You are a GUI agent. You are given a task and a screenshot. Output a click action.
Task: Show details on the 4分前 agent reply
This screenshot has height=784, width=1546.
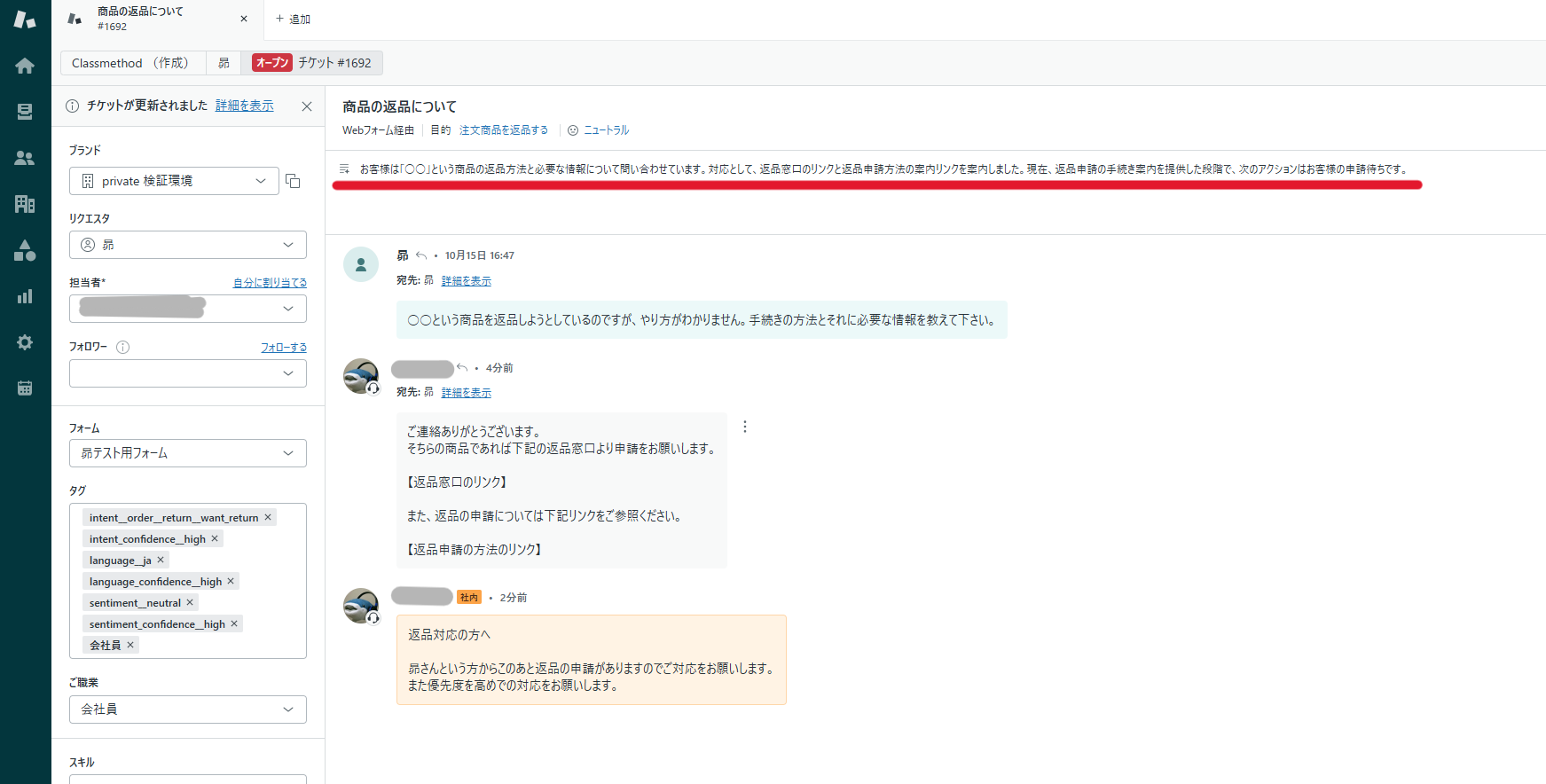tap(467, 393)
